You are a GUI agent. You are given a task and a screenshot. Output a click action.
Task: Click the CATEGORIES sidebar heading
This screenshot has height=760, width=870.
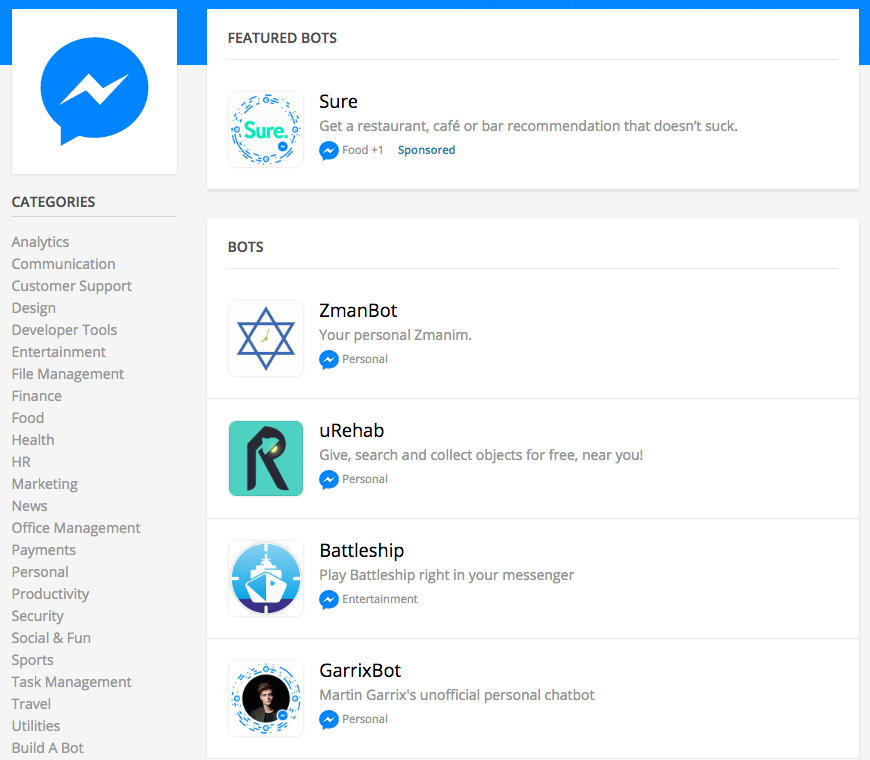(x=53, y=202)
